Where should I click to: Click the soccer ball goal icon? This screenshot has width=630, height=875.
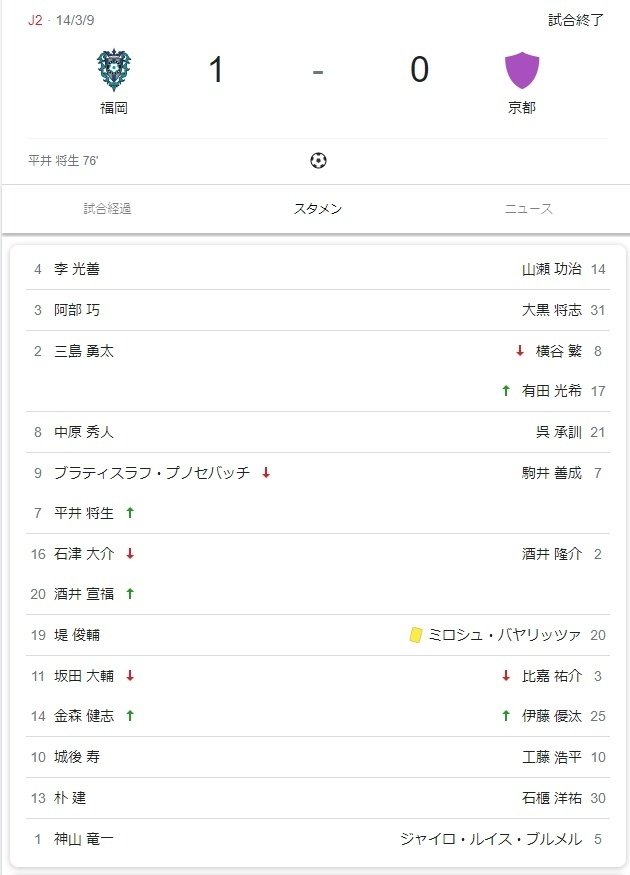(318, 160)
